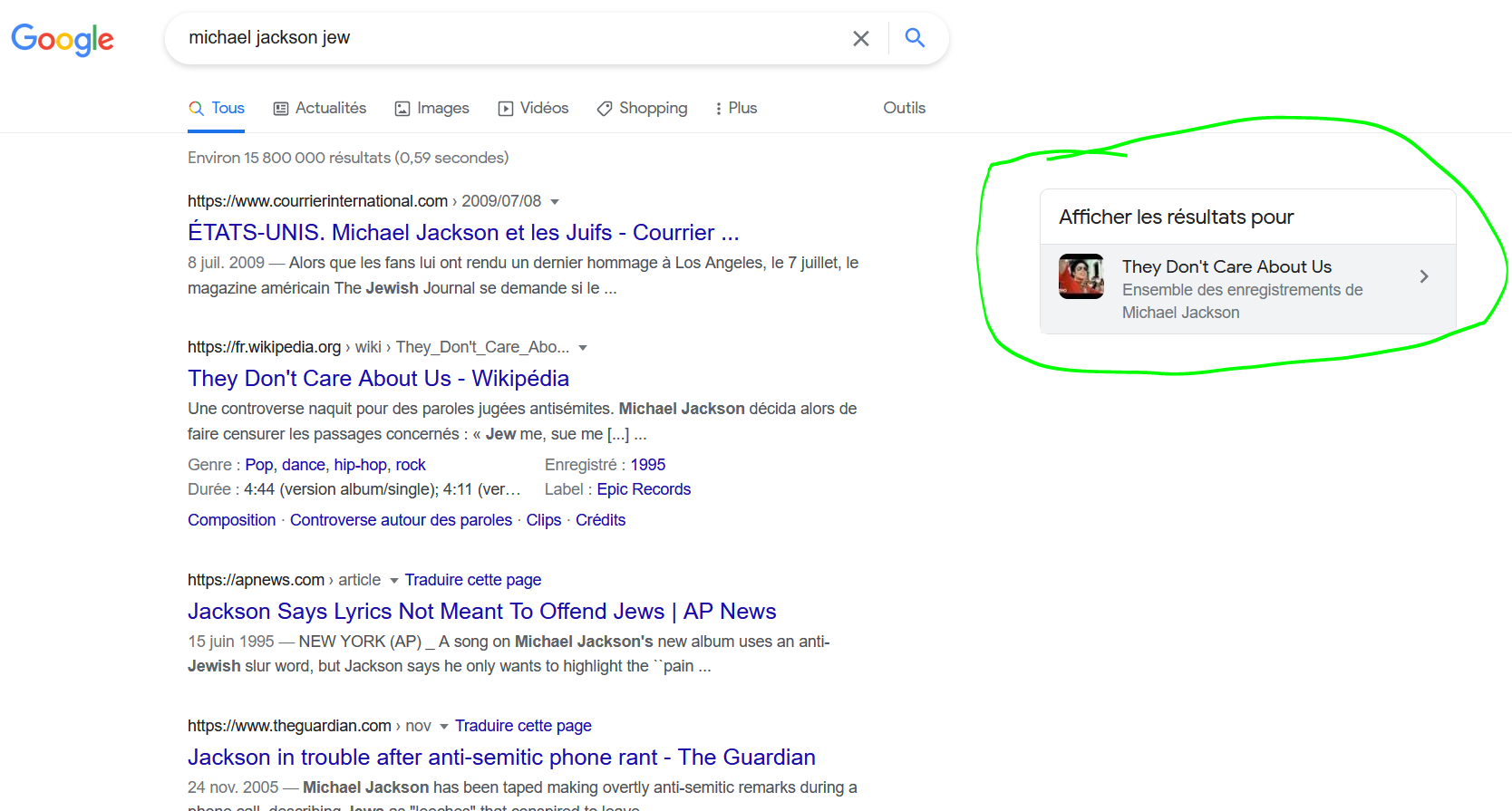Click the three-dot Plus icon
This screenshot has width=1512, height=811.
pos(719,109)
